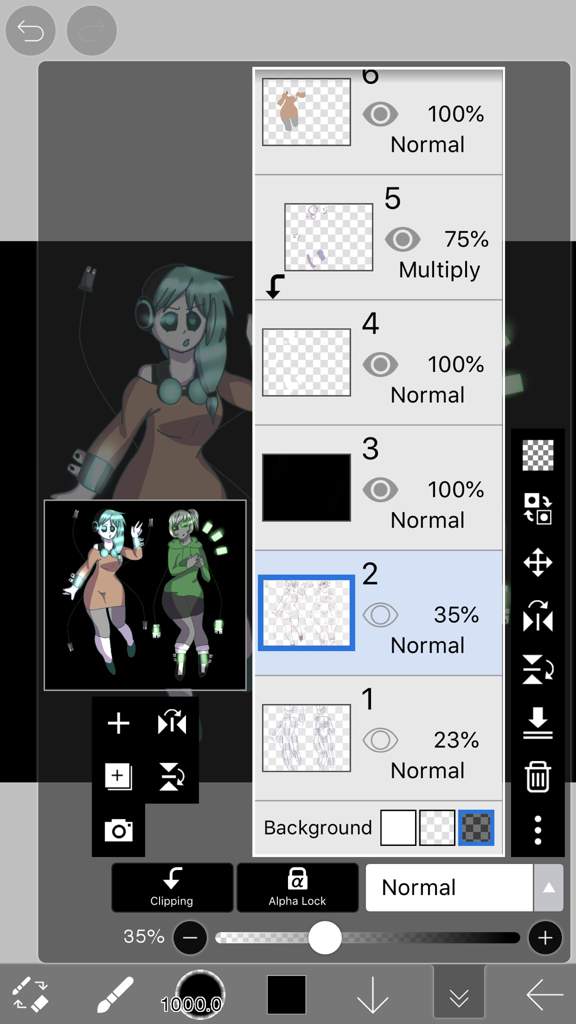Click the duplicate layer icon
This screenshot has width=576, height=1024.
(x=118, y=776)
